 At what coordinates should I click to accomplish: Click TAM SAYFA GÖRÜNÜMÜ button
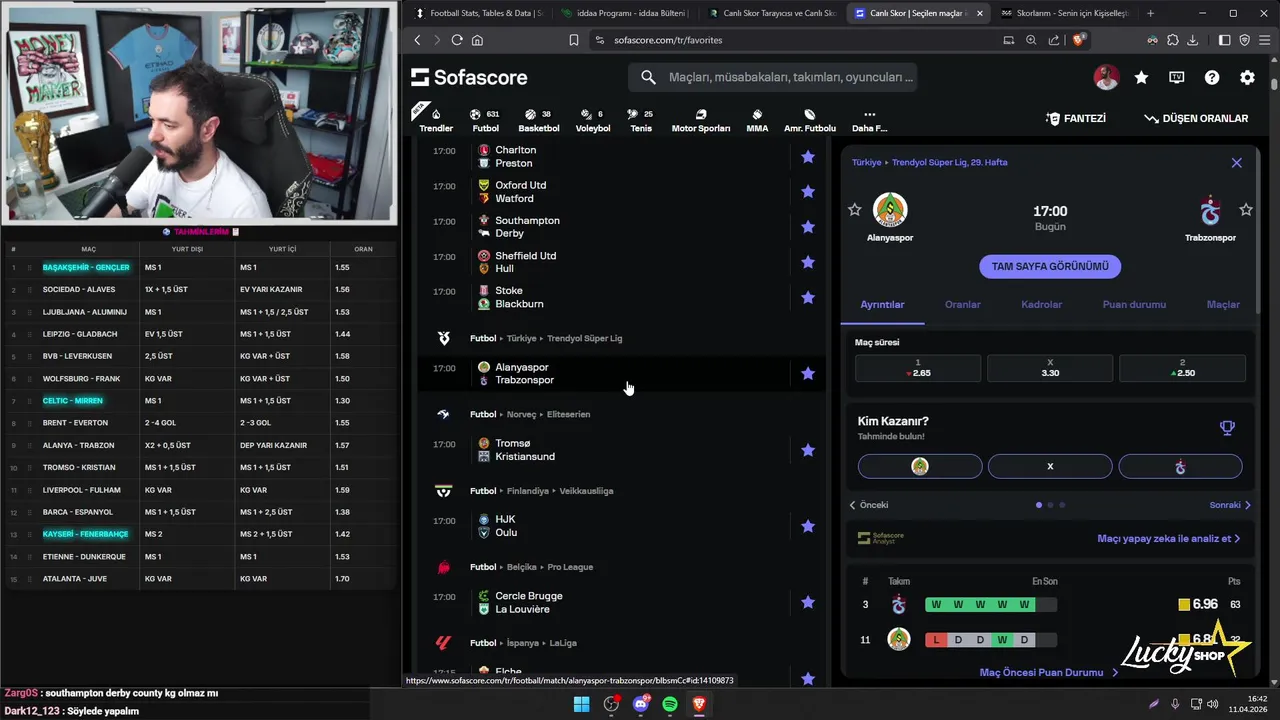(1050, 267)
